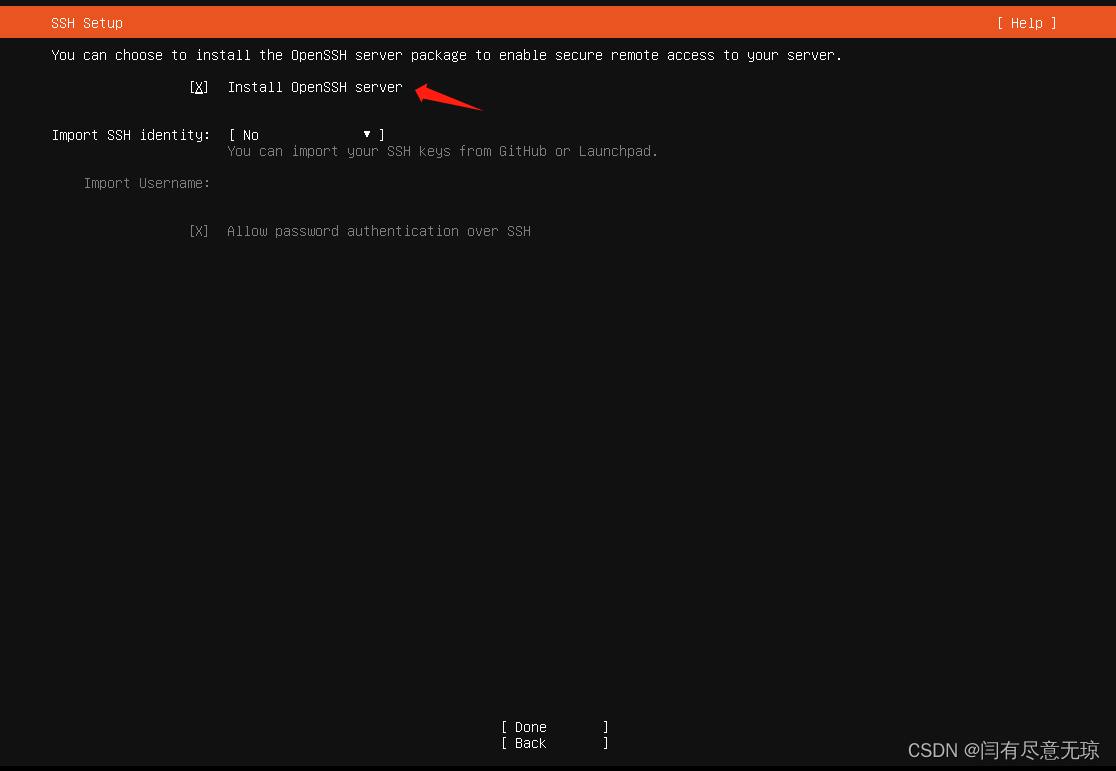The height and width of the screenshot is (771, 1116).
Task: Toggle Allow password authentication over SSH checkbox
Action: [x=199, y=231]
